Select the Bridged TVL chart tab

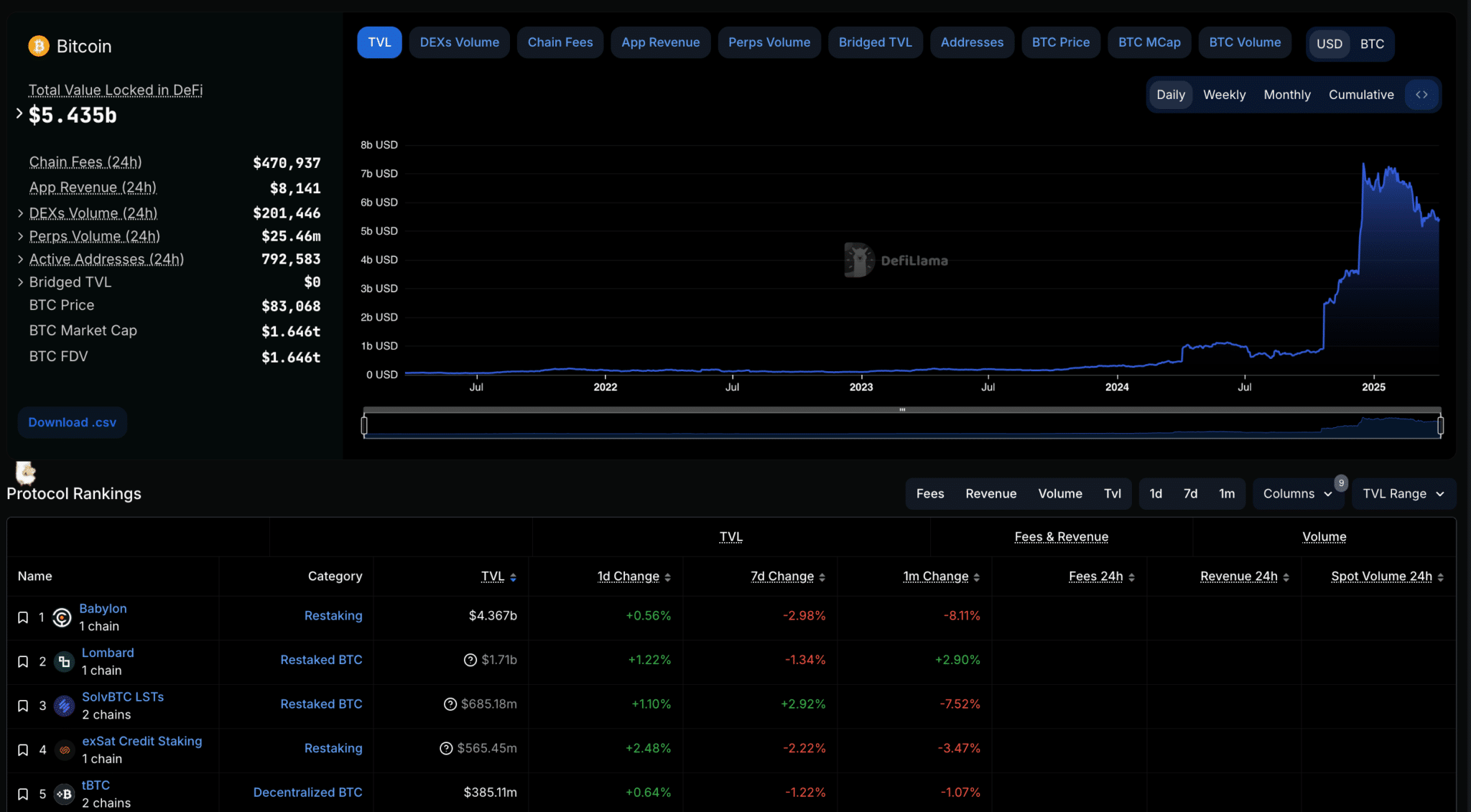[876, 42]
